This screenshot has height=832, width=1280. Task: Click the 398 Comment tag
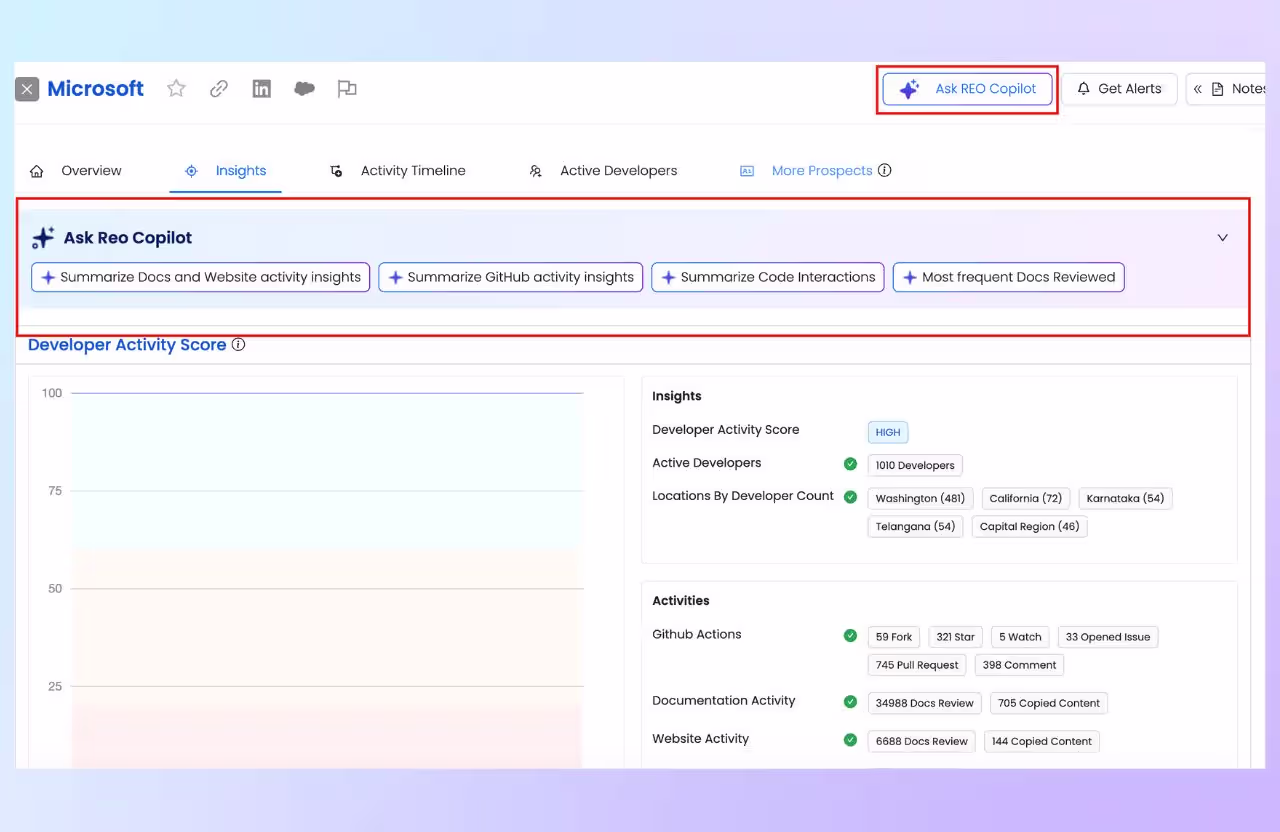[x=1019, y=665]
